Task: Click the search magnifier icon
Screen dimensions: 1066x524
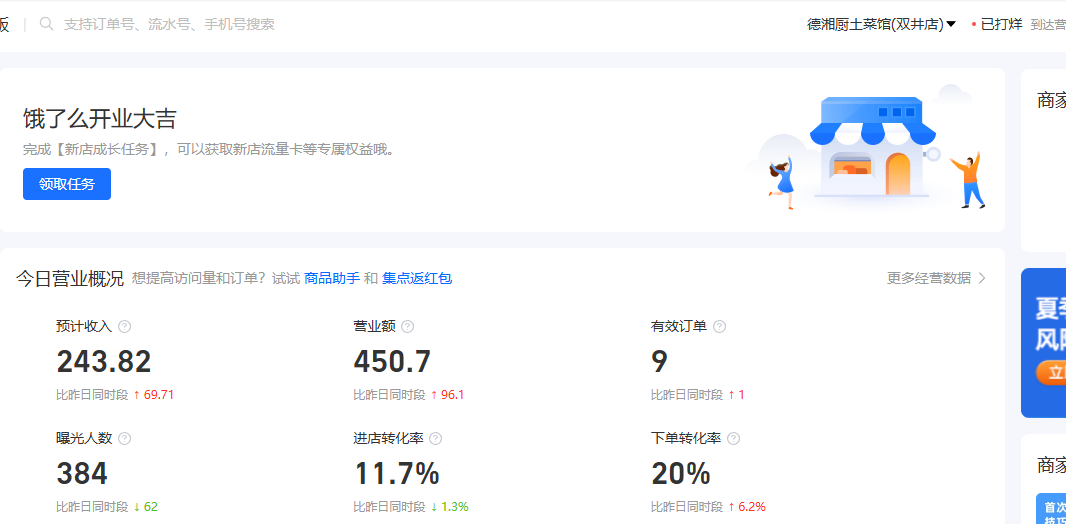Action: pyautogui.click(x=46, y=24)
